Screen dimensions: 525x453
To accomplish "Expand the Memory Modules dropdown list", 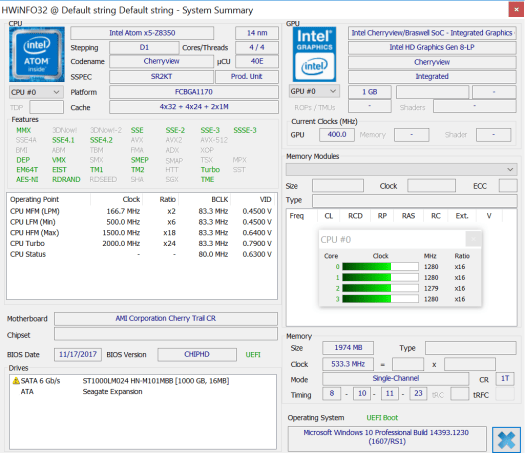I will pos(401,169).
